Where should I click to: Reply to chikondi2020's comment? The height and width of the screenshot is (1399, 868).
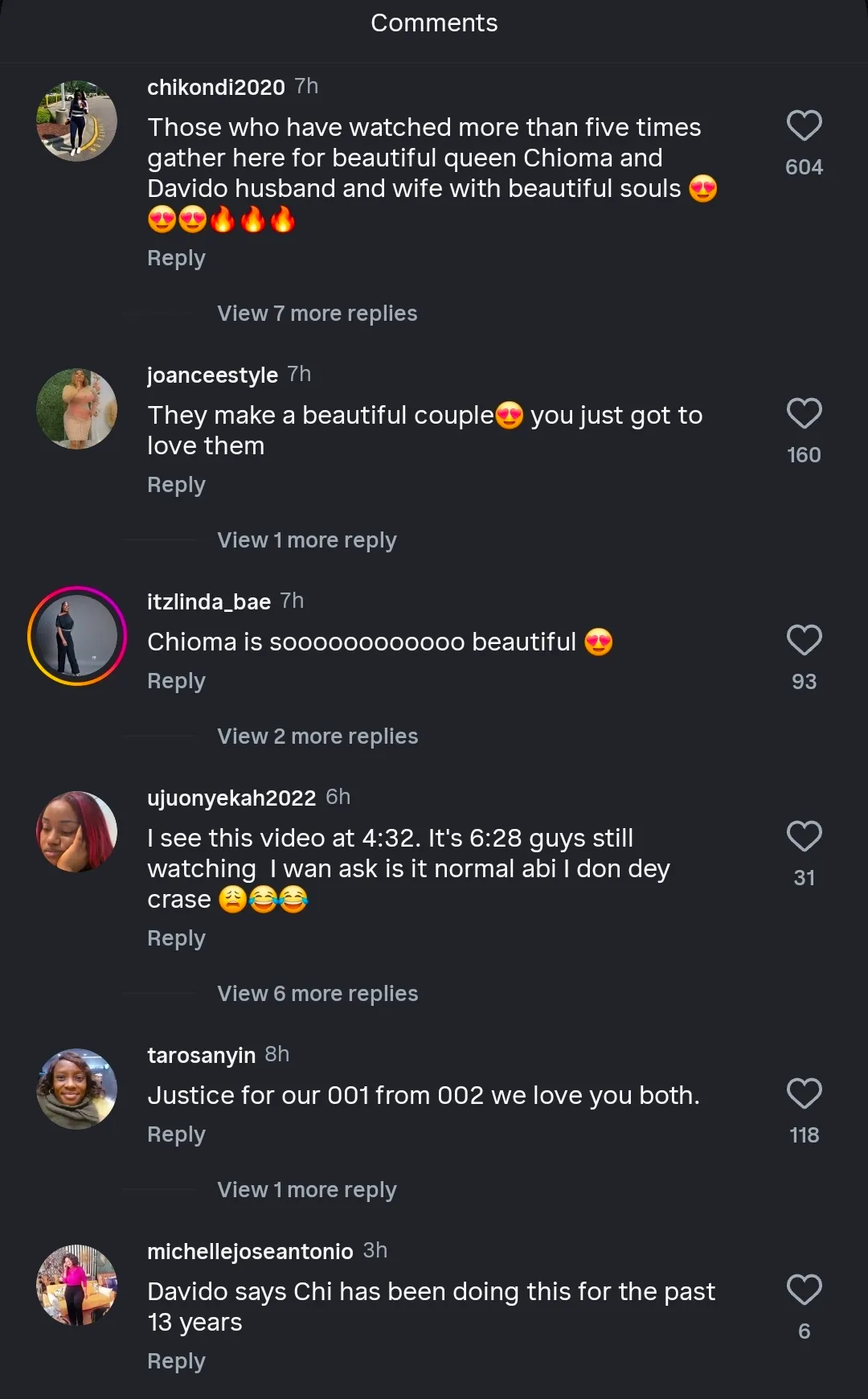(x=176, y=258)
